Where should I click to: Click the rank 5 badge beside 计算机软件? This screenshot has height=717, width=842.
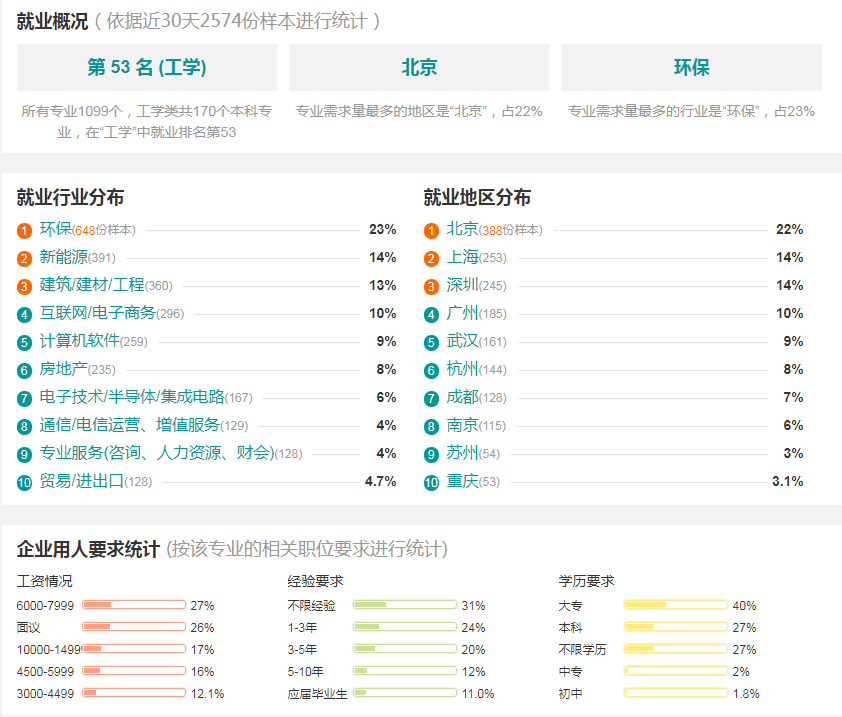point(24,343)
